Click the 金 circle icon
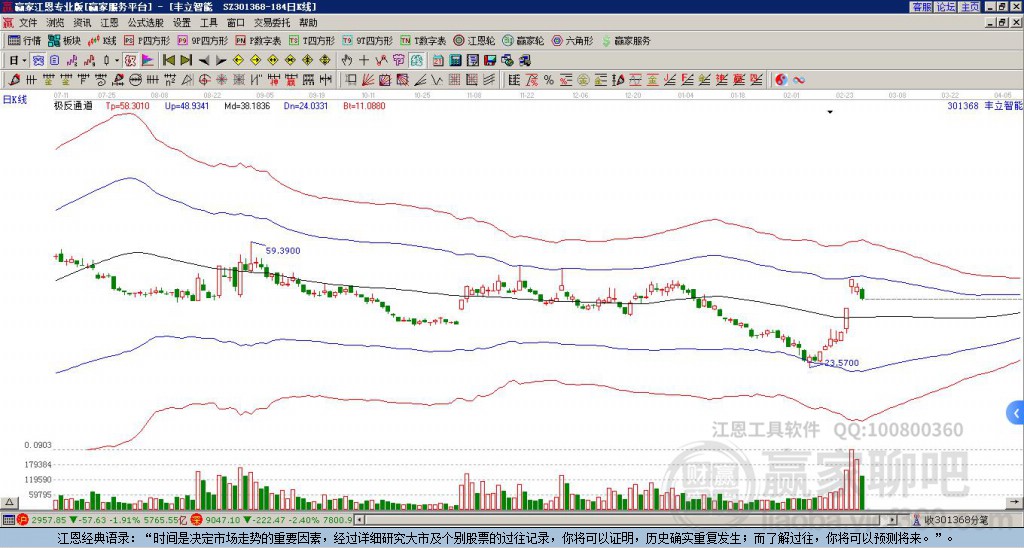 (x=584, y=80)
